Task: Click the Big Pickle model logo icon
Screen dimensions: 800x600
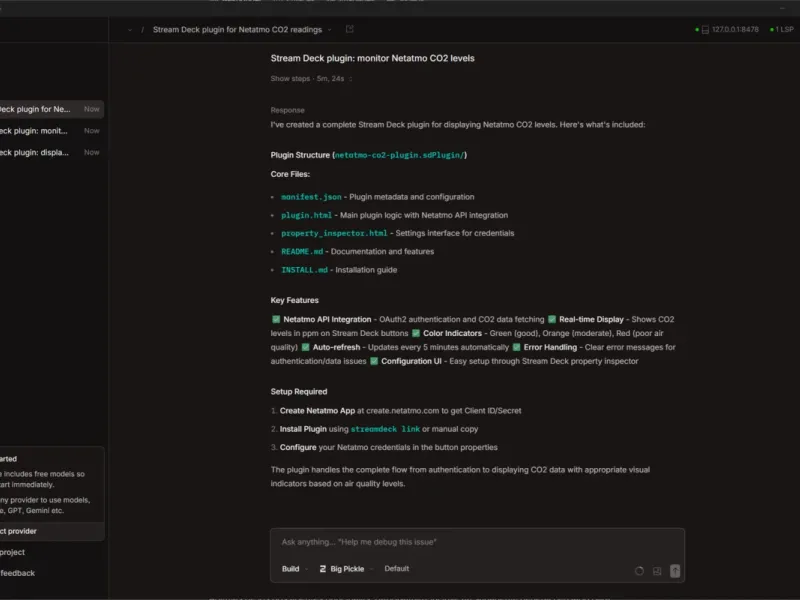Action: pos(322,568)
